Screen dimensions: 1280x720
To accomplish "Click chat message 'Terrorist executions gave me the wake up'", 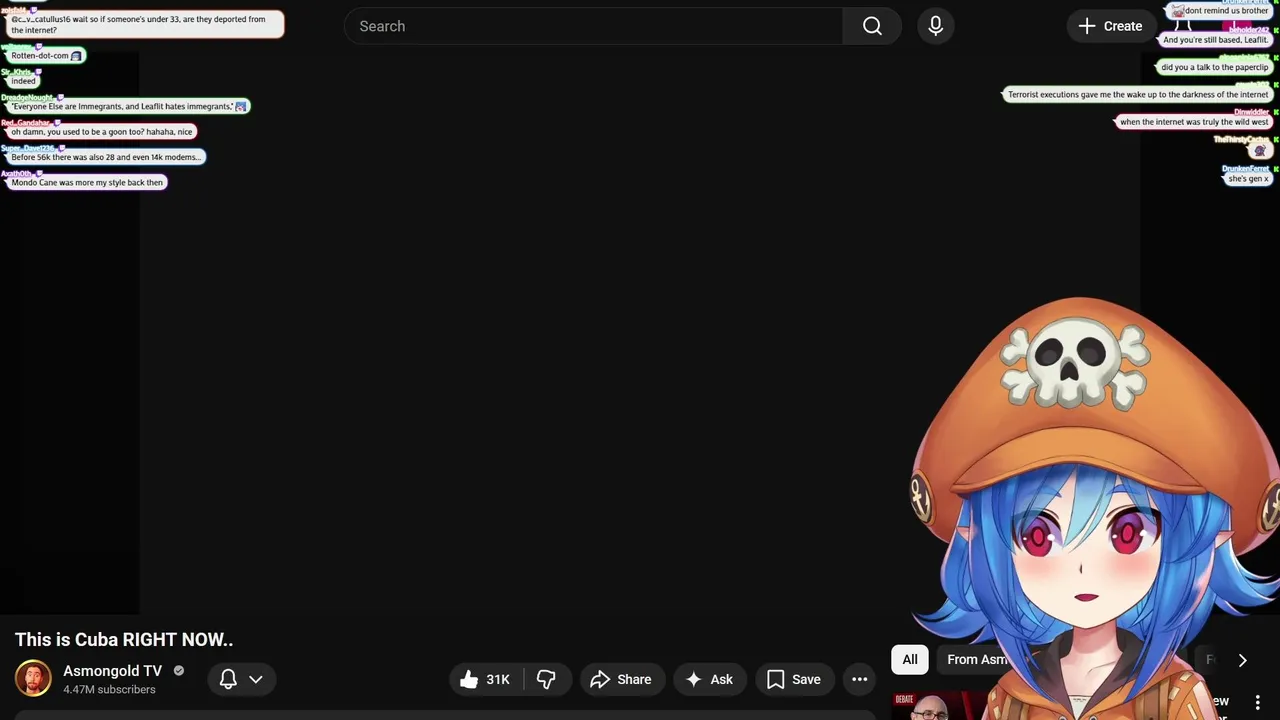I will coord(1138,95).
